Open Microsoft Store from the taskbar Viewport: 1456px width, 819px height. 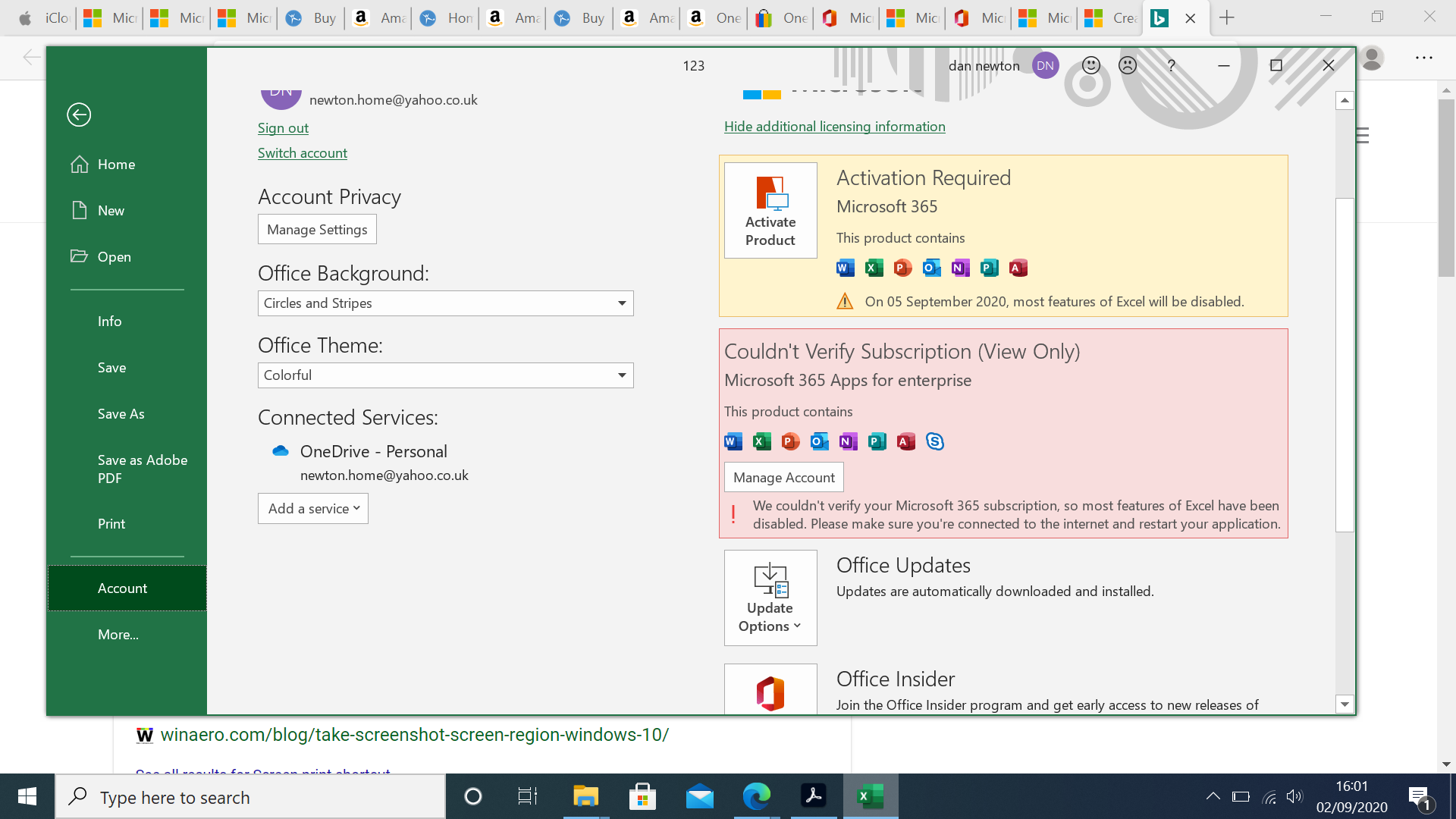pos(642,796)
